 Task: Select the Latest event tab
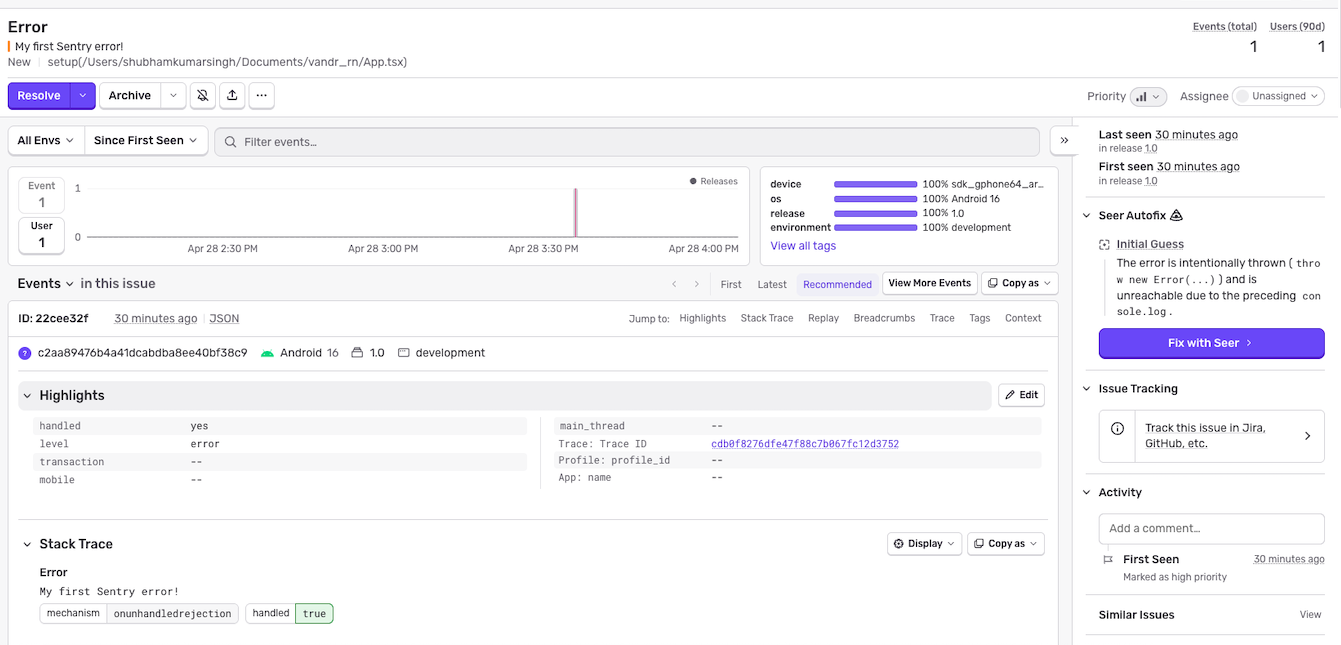tap(772, 285)
